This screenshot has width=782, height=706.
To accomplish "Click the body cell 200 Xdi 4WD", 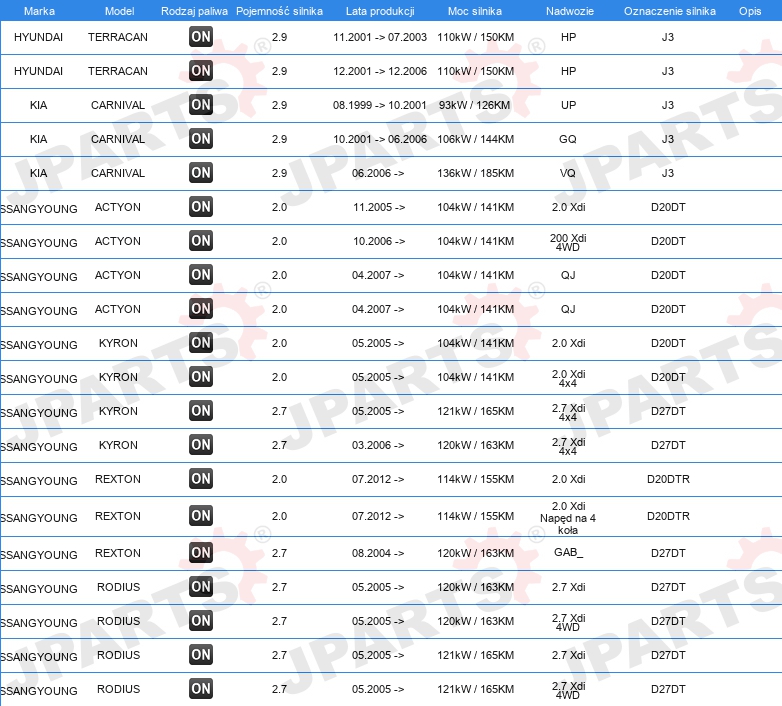I will pyautogui.click(x=568, y=242).
